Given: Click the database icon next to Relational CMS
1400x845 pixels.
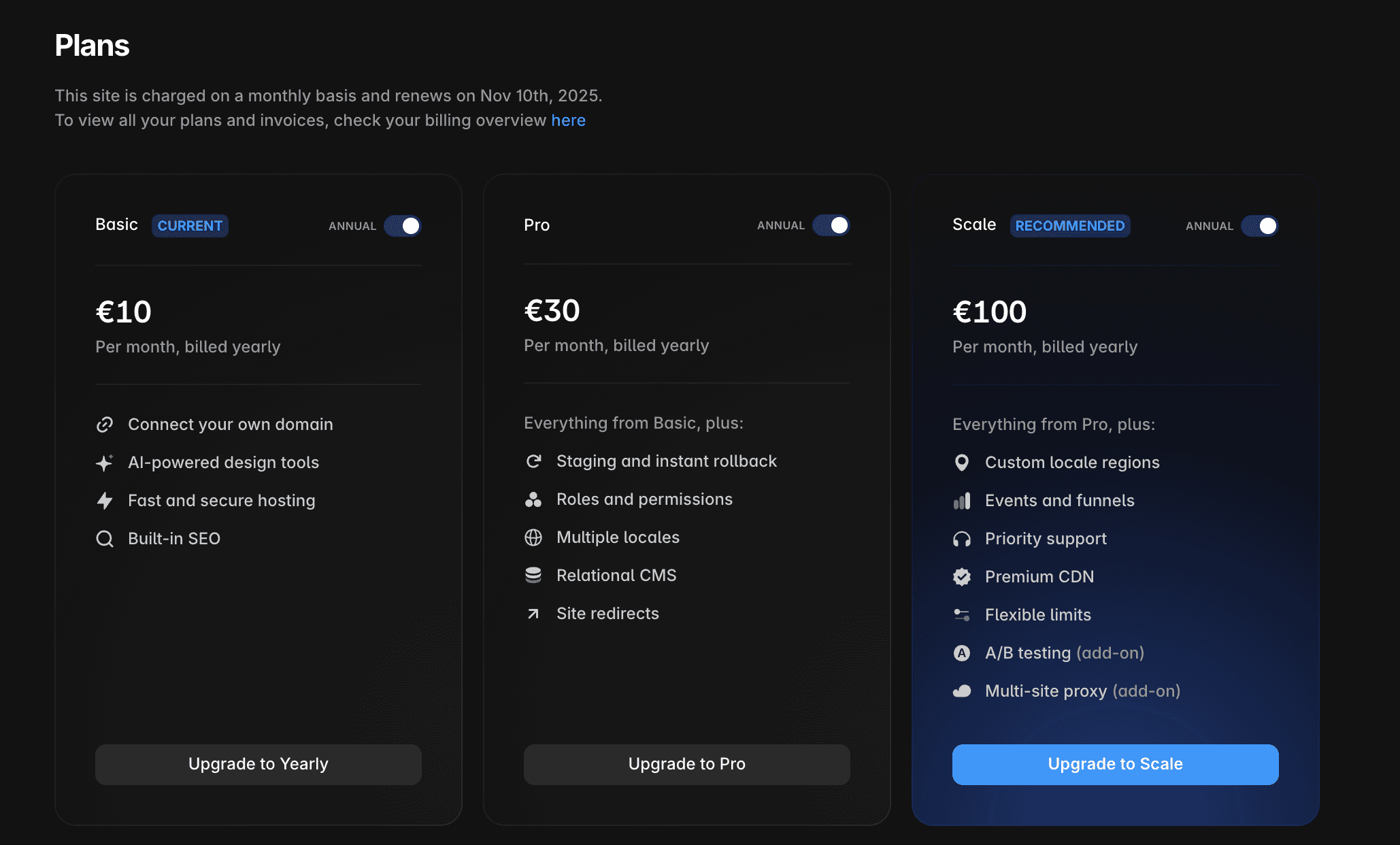Looking at the screenshot, I should (x=533, y=575).
